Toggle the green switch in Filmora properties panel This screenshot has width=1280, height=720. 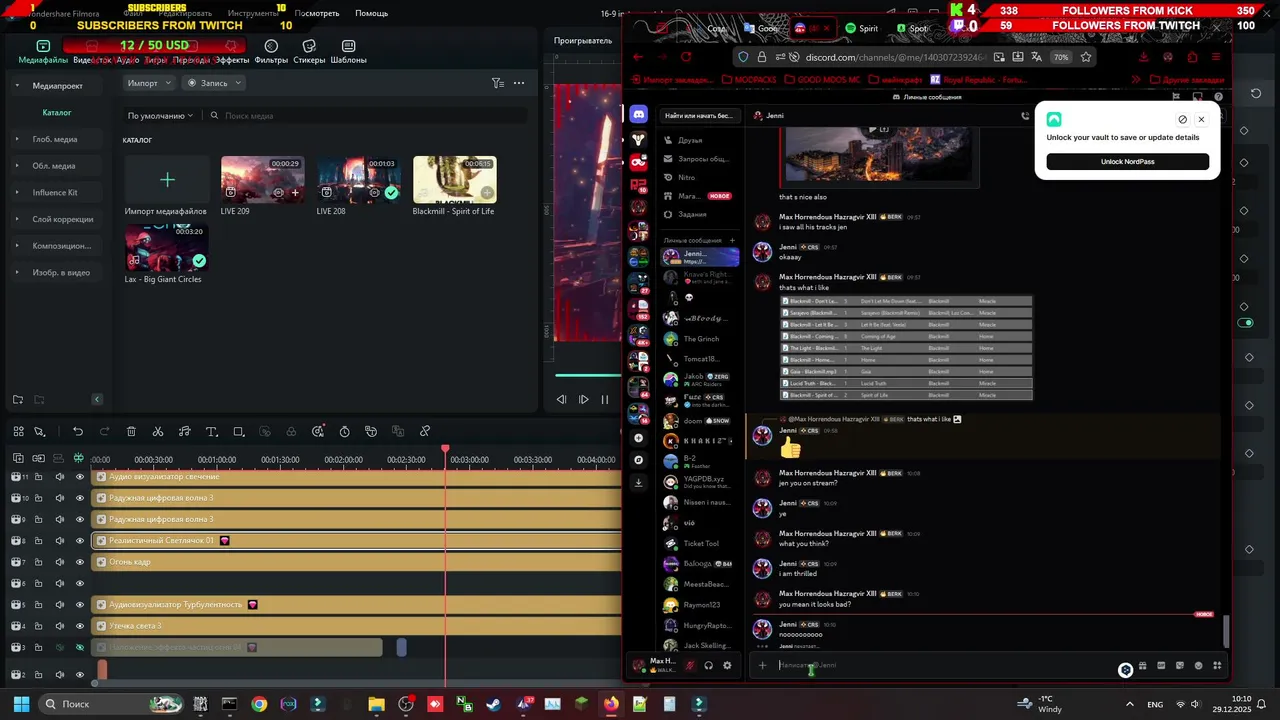[x=1245, y=323]
